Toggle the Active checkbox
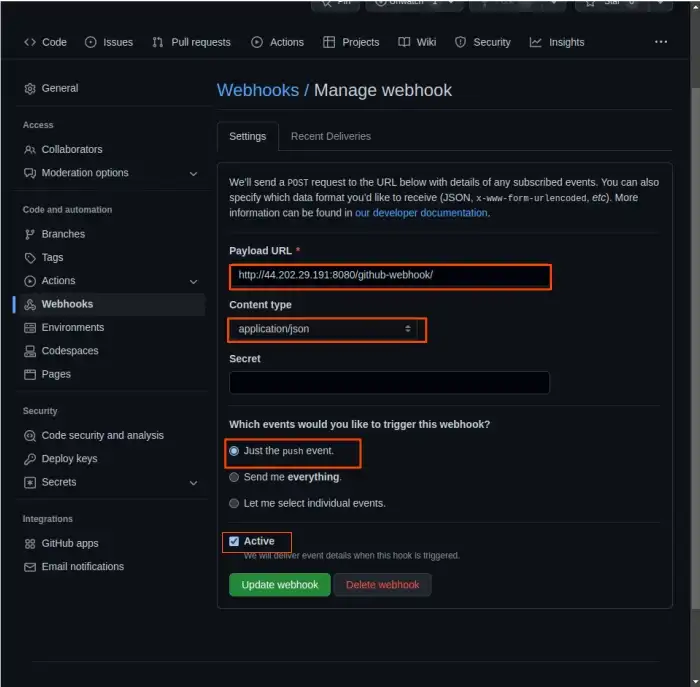700x687 pixels. point(234,541)
